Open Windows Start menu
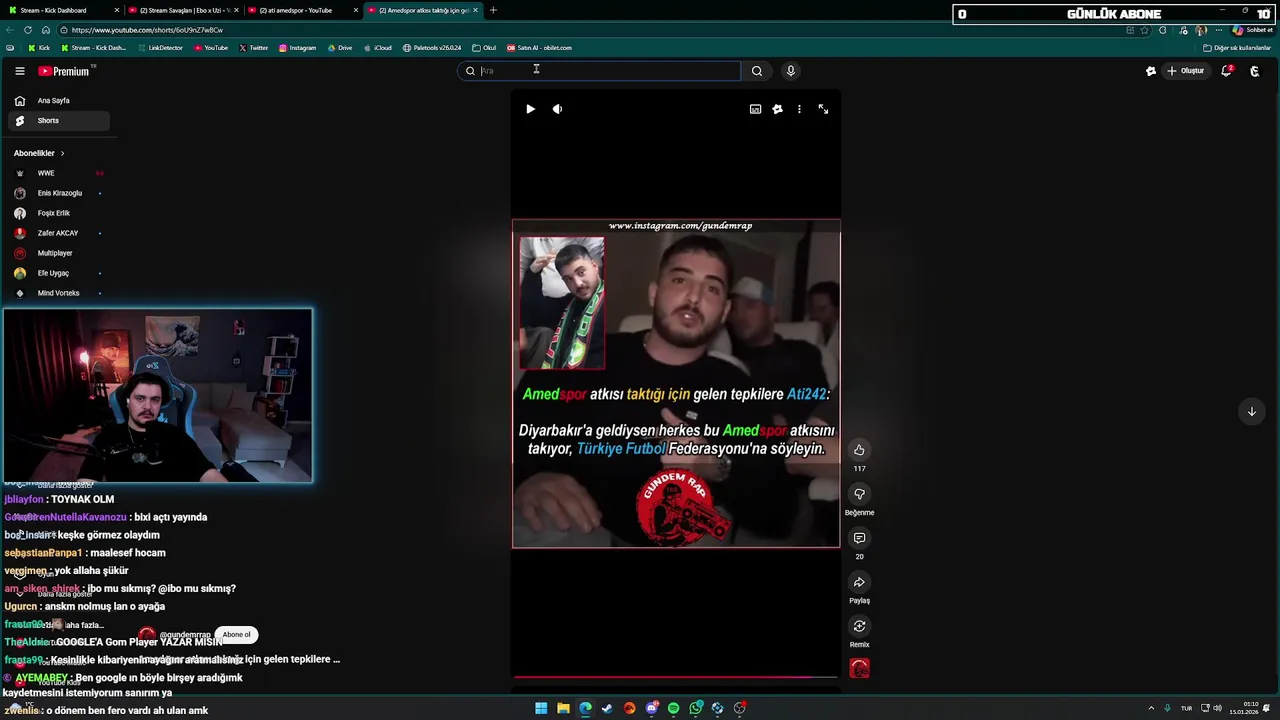The image size is (1280, 720). pyautogui.click(x=541, y=708)
